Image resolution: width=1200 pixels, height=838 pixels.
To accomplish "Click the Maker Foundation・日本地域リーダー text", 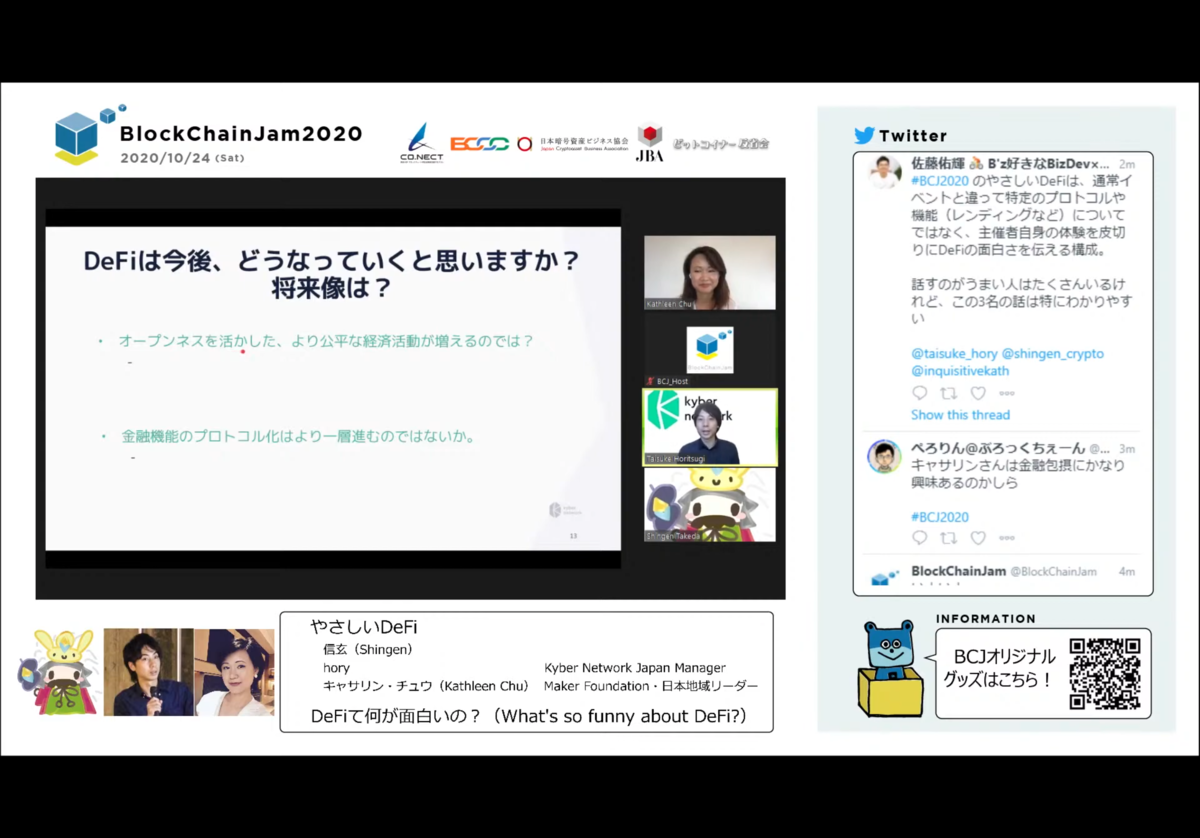I will click(x=651, y=686).
